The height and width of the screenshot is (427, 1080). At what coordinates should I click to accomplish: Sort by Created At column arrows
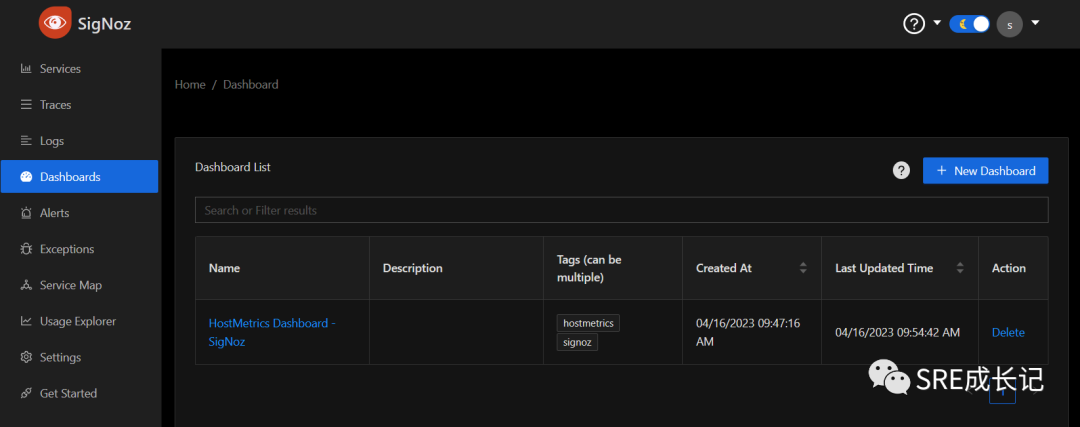[x=803, y=268]
